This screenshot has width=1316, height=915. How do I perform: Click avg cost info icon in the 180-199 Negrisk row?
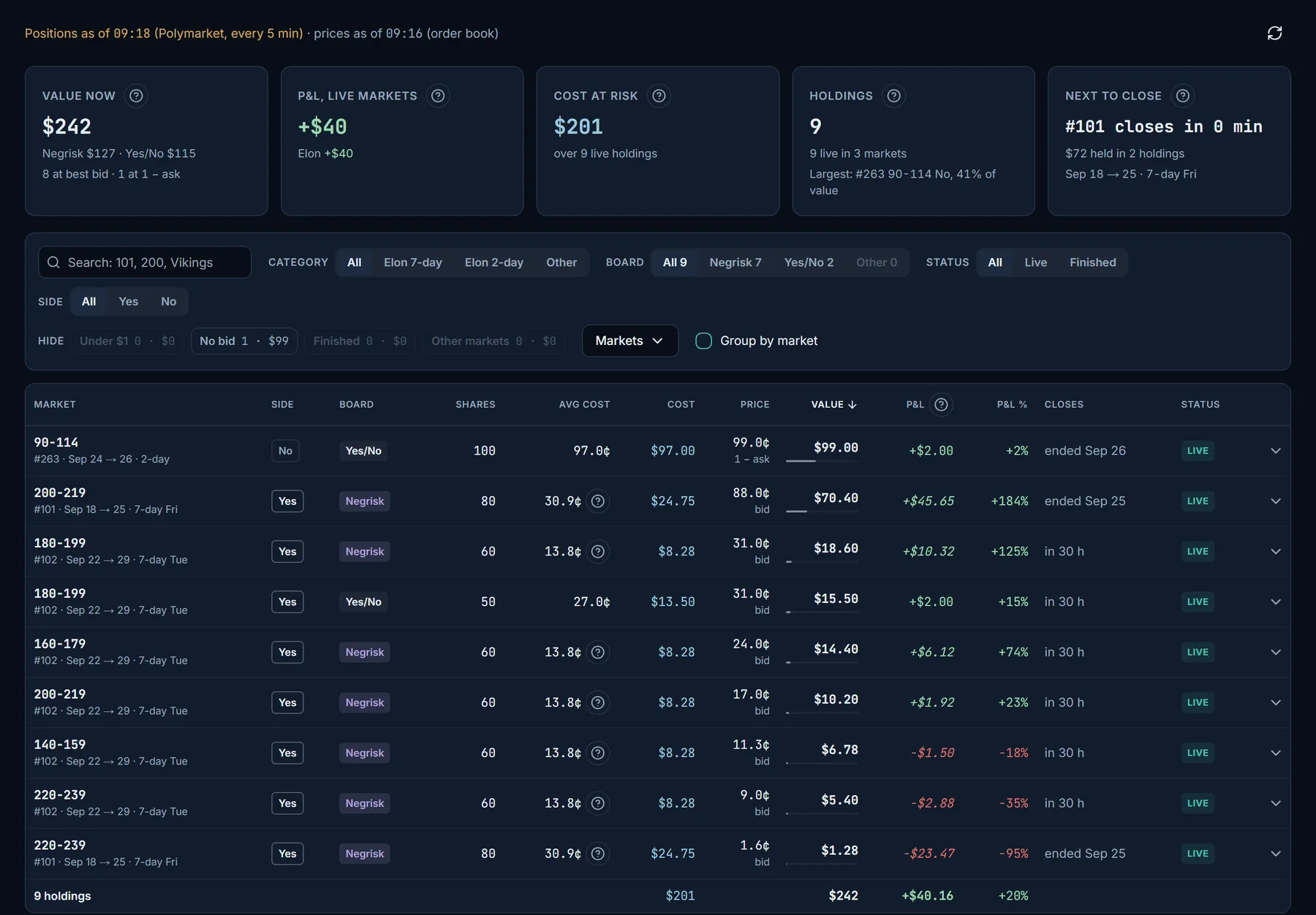[x=597, y=551]
